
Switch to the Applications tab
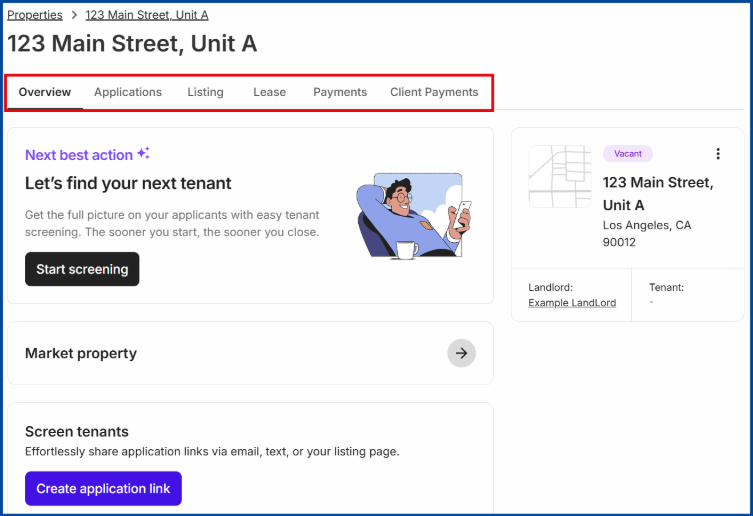(x=128, y=92)
